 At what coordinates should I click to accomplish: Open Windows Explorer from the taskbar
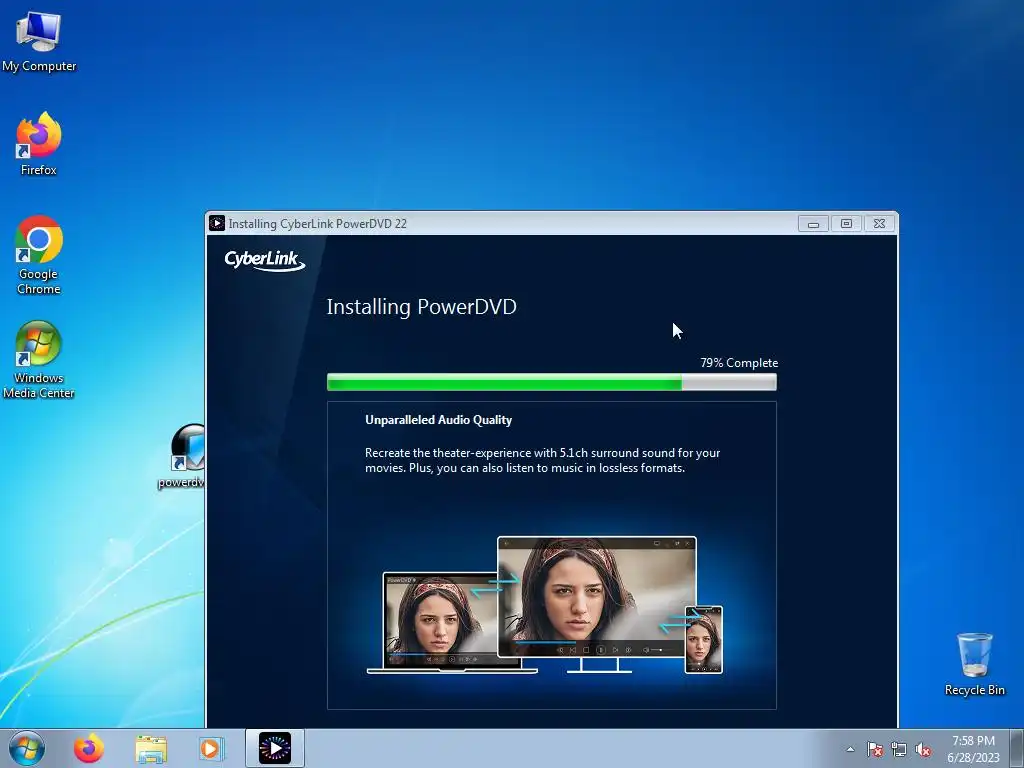point(151,748)
